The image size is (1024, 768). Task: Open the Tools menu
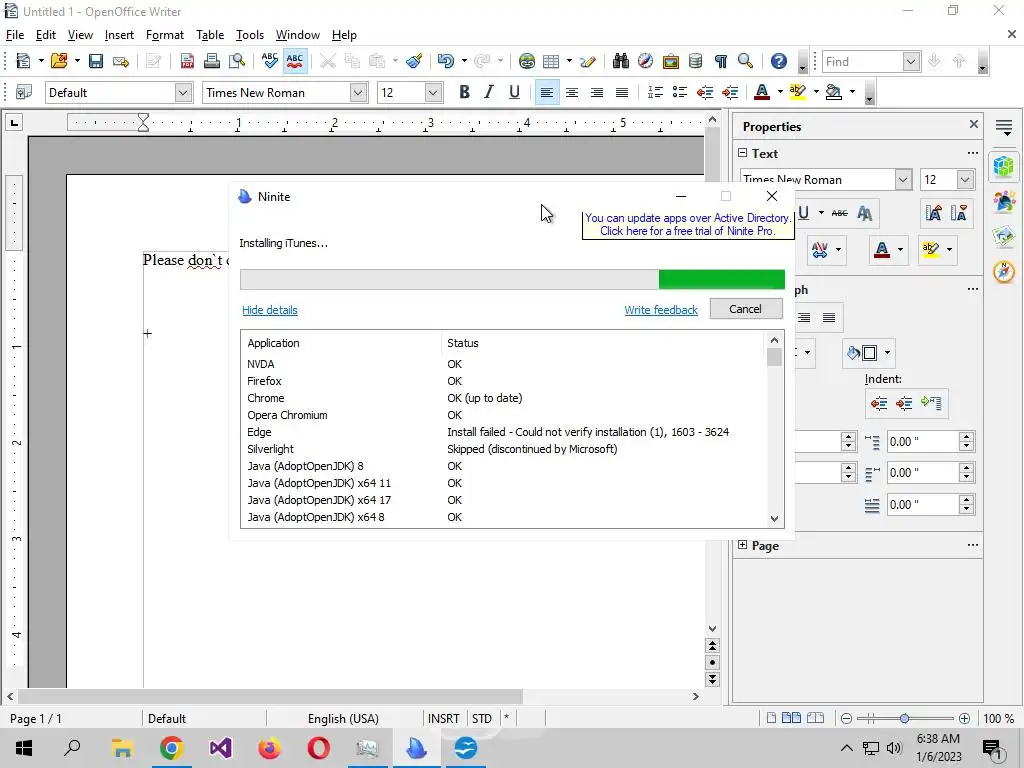[249, 35]
